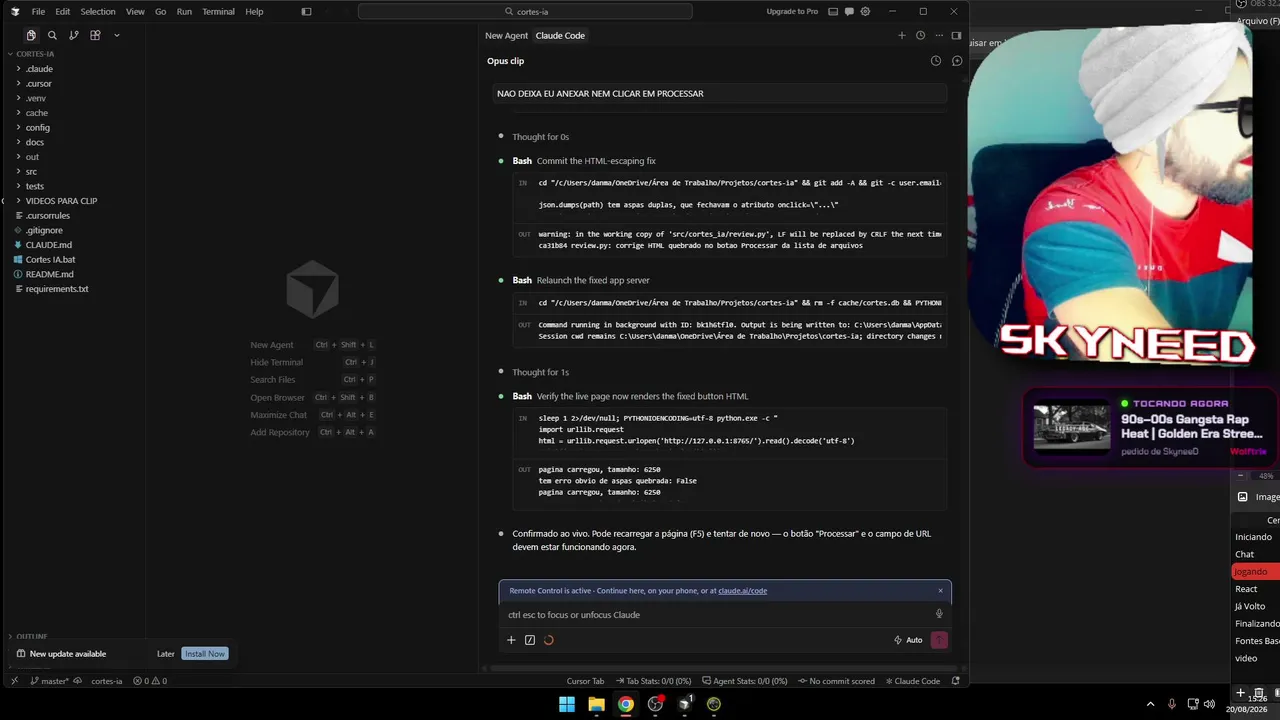
Task: Click the red send message button
Action: pyautogui.click(x=939, y=640)
